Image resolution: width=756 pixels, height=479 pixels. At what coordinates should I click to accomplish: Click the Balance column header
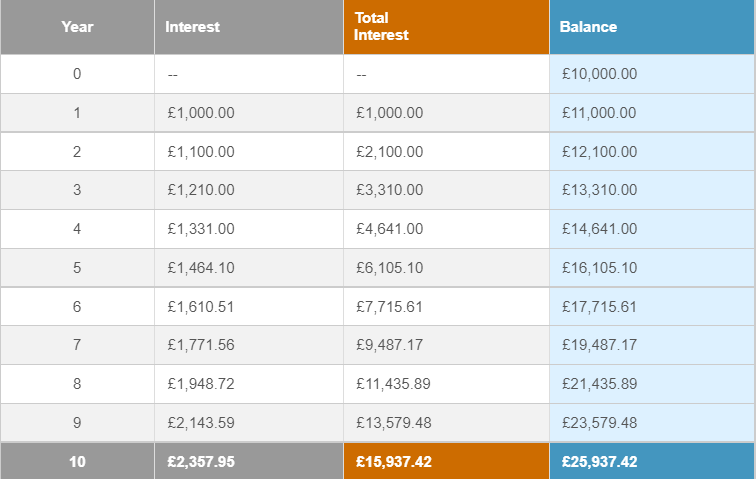(588, 27)
